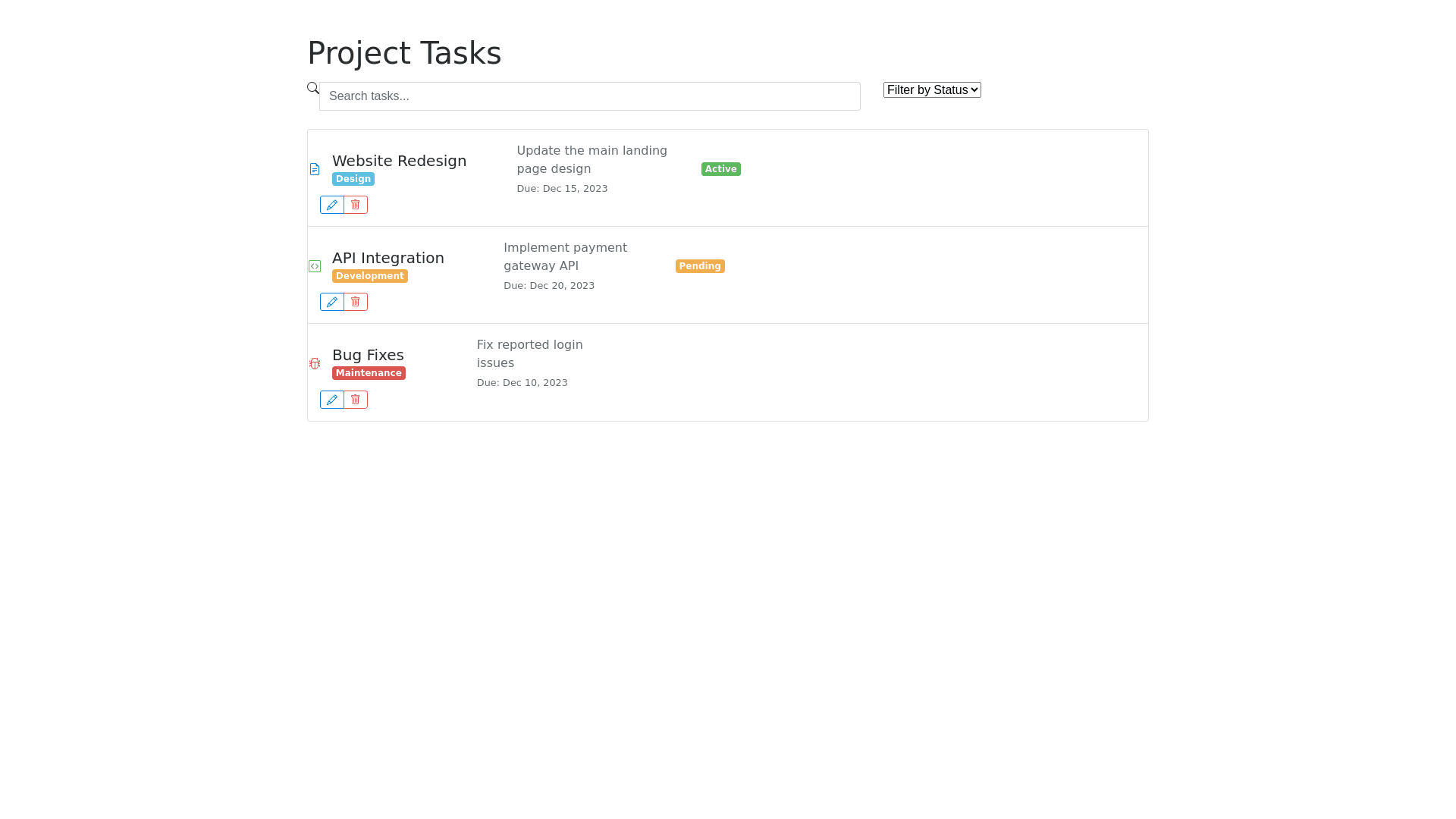The image size is (1456, 819).
Task: Focus the Search tasks input field
Action: 589,96
